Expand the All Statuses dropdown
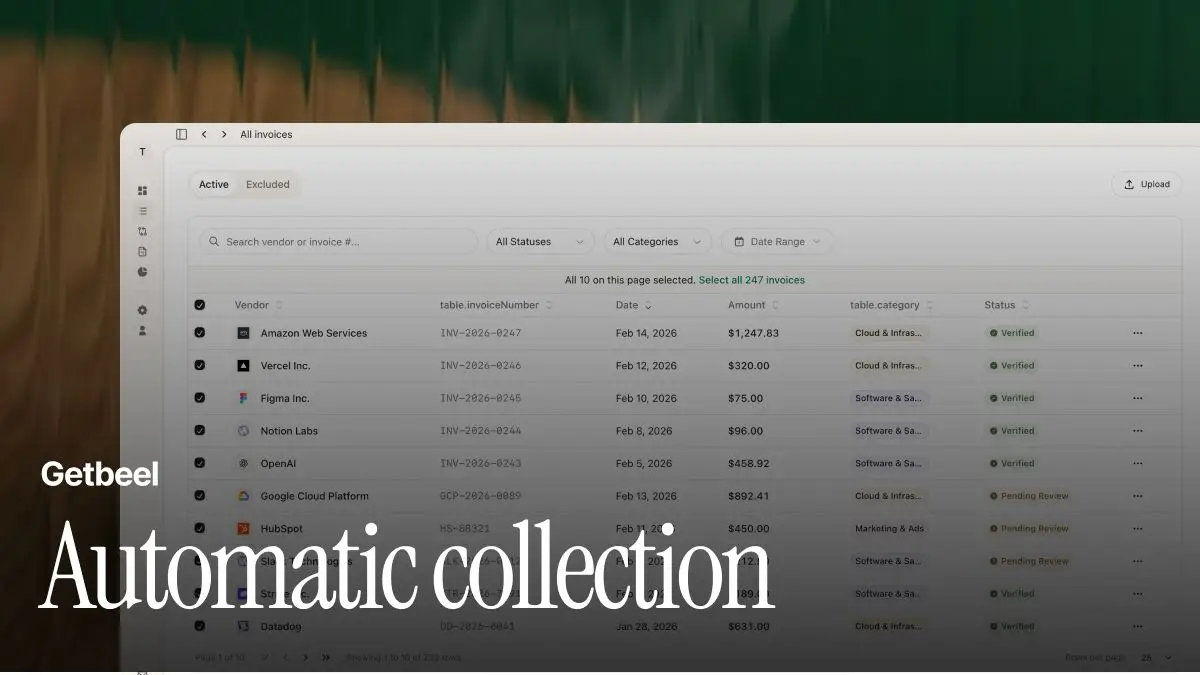This screenshot has width=1200, height=675. (x=540, y=242)
